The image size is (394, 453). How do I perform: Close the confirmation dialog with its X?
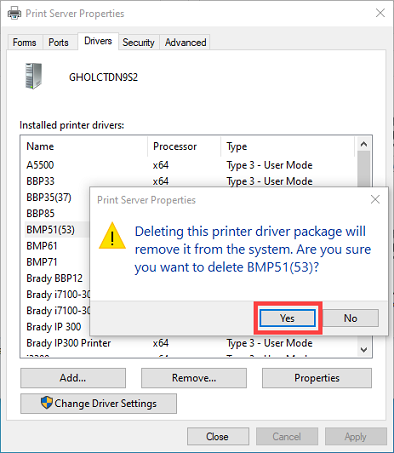[x=375, y=200]
